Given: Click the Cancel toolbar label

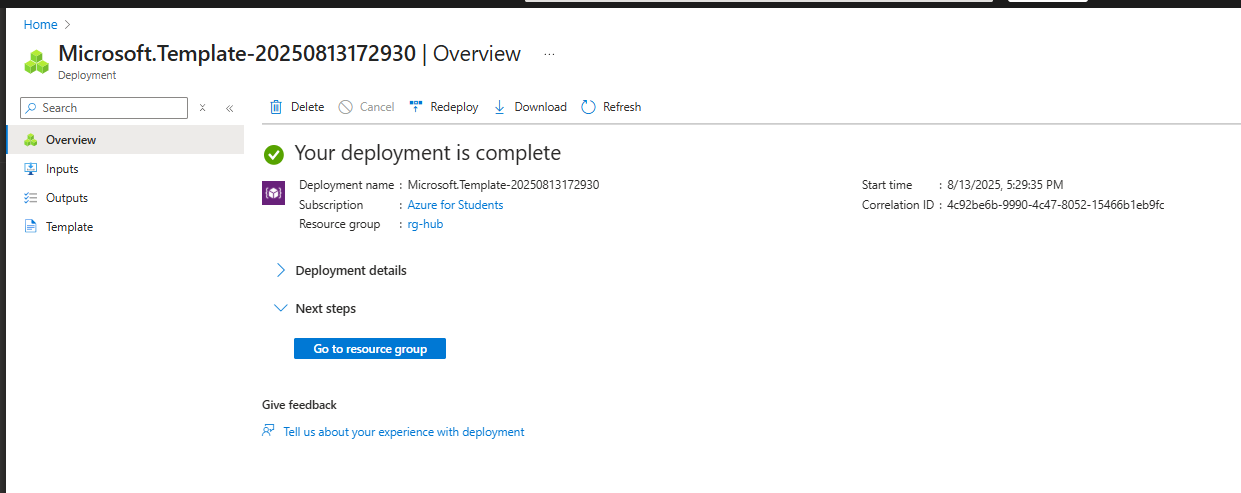Looking at the screenshot, I should 377,107.
